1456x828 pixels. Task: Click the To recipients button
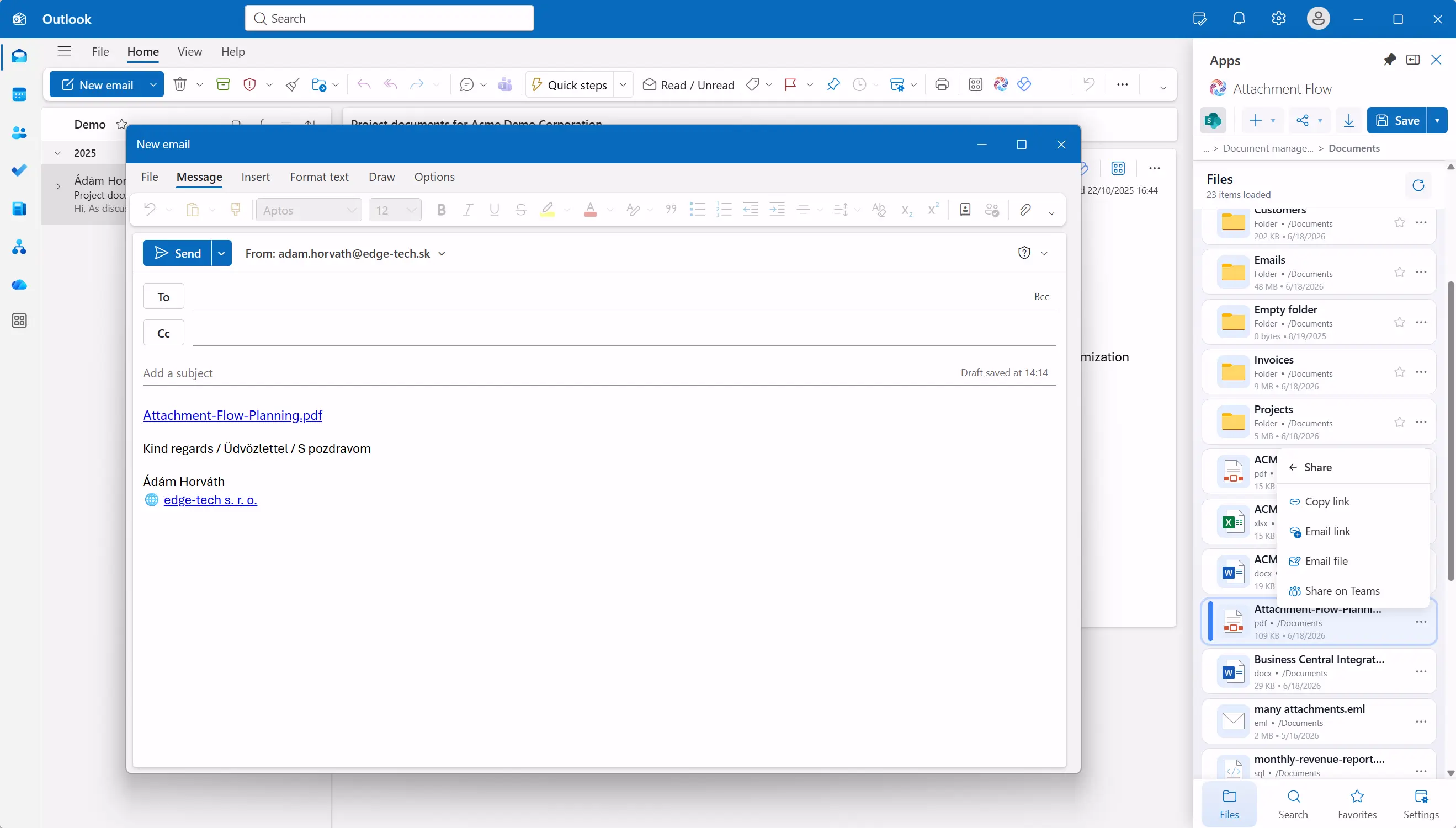pos(163,296)
